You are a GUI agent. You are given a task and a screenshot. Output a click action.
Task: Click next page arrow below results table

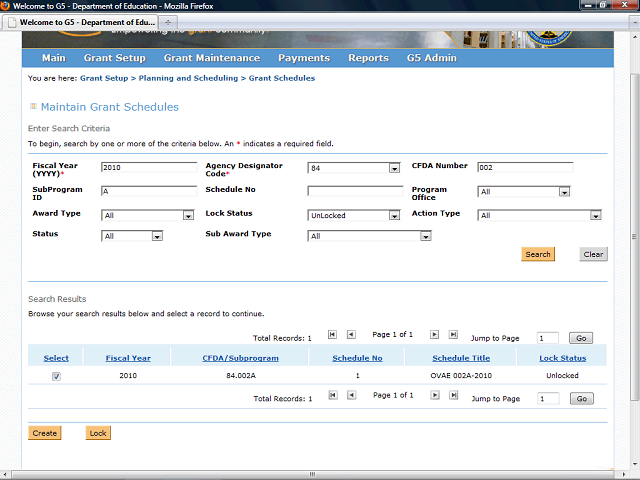click(435, 396)
